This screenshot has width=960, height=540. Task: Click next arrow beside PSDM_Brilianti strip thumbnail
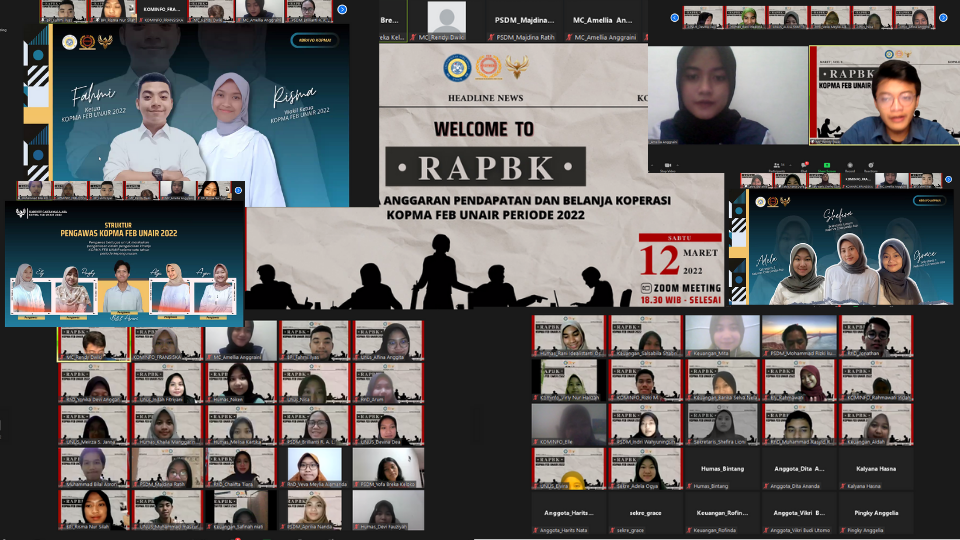pos(342,9)
